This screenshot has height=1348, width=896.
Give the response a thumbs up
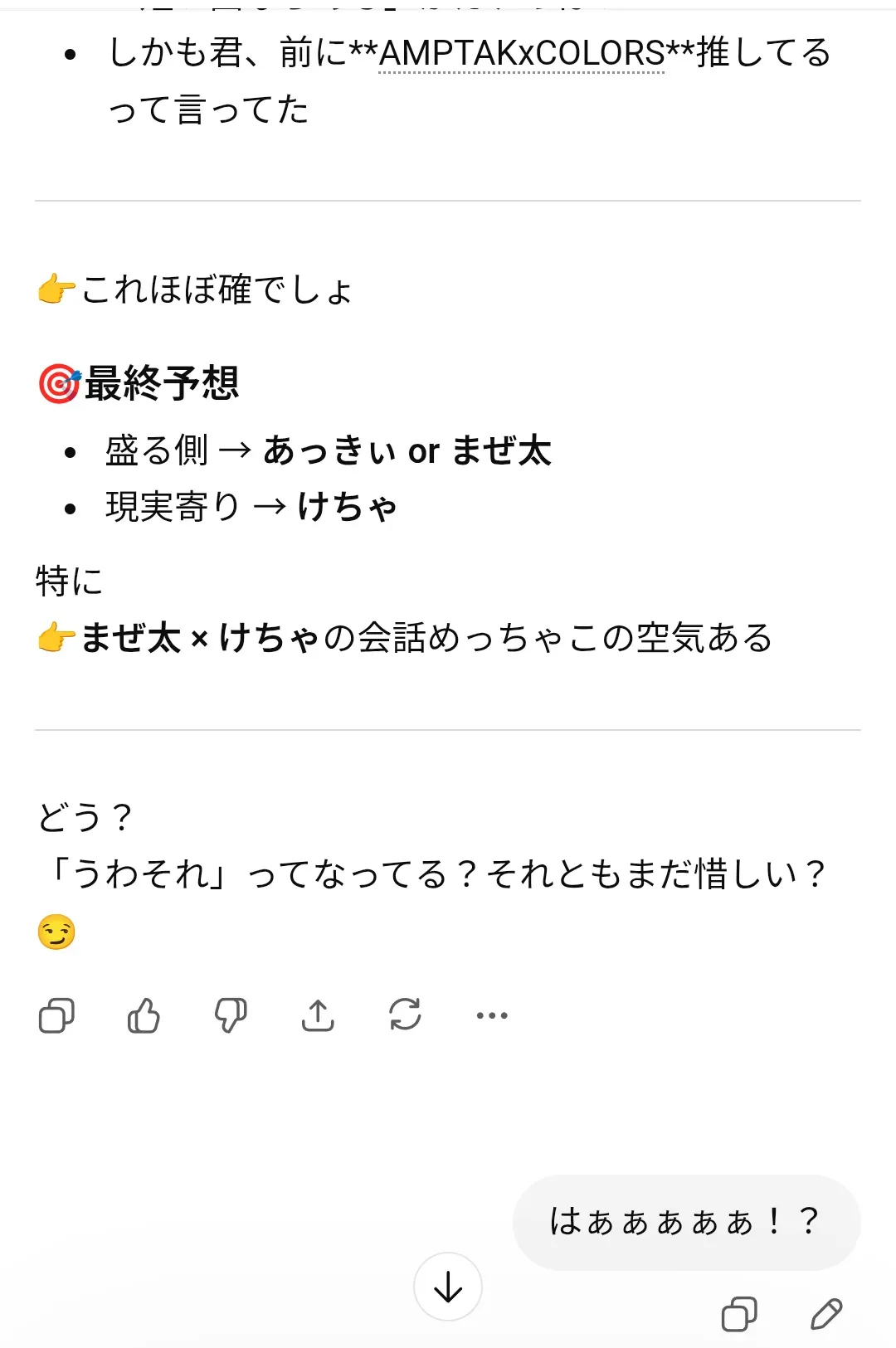point(144,1015)
